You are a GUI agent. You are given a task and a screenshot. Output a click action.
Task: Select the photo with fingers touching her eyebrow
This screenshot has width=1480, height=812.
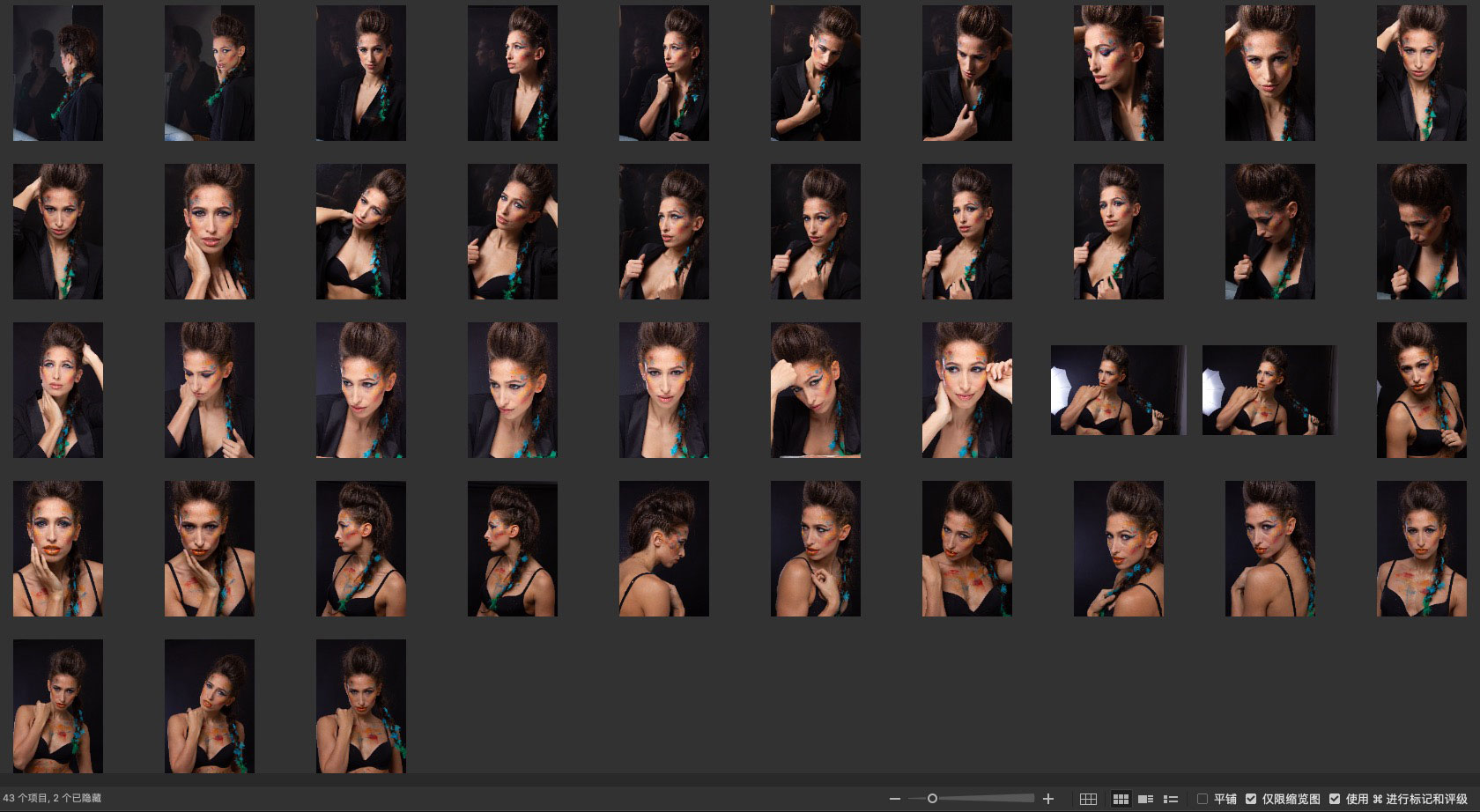(x=967, y=390)
